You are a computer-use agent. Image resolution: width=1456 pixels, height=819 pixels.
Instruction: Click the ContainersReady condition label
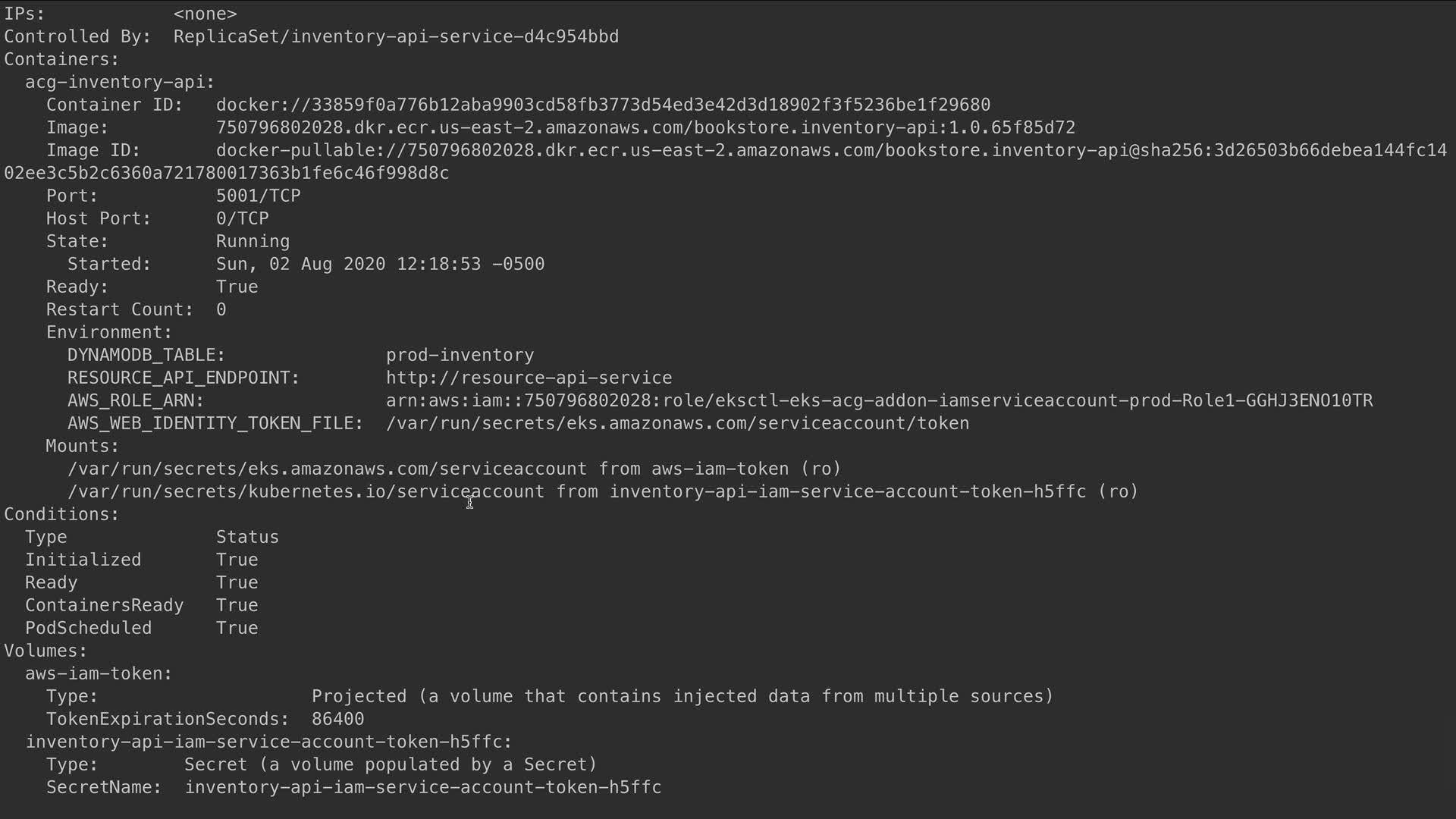coord(104,605)
